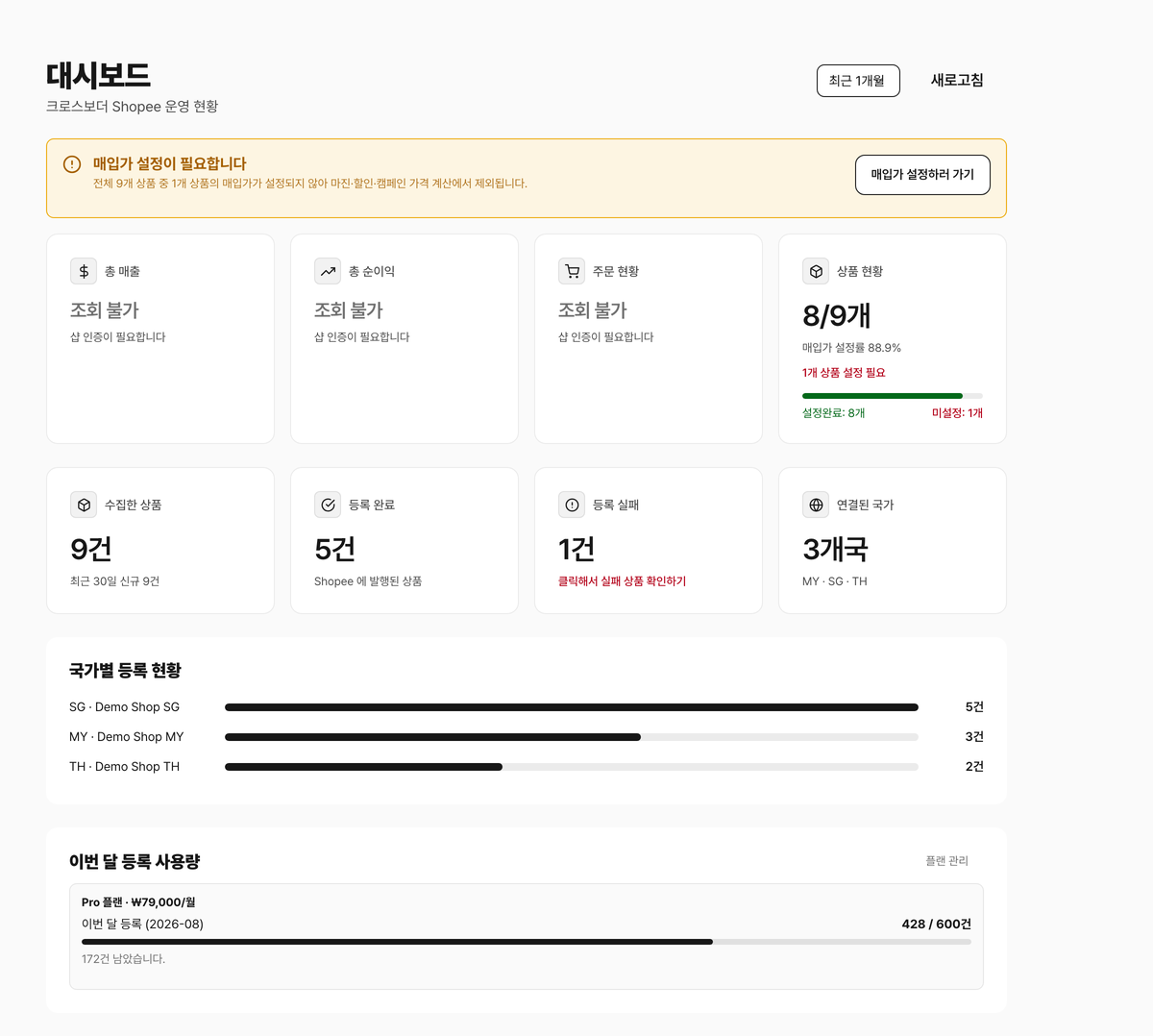Click the dollar icon on 총 매출 card

[x=84, y=271]
